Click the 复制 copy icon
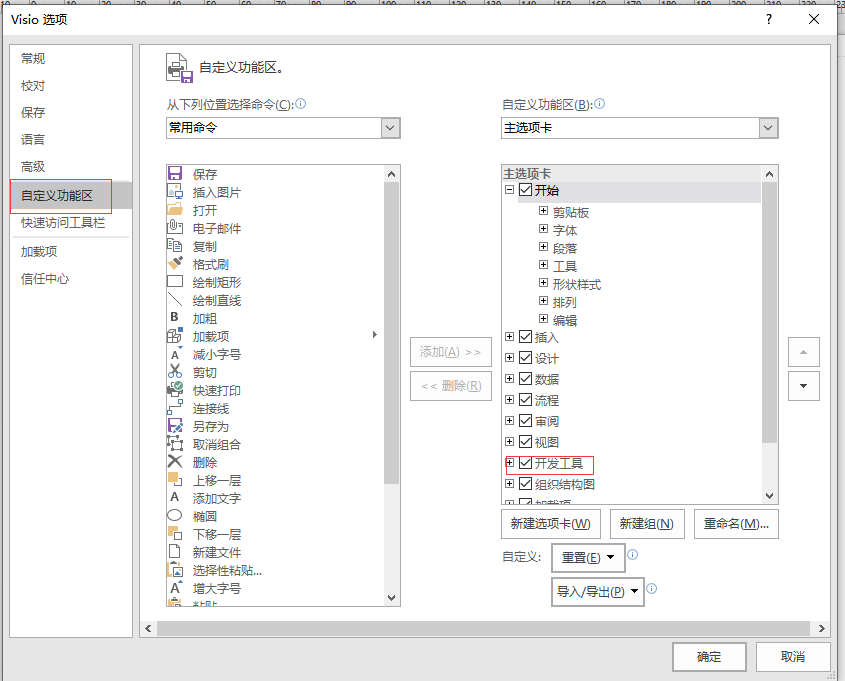Viewport: 845px width, 681px height. pyautogui.click(x=175, y=246)
